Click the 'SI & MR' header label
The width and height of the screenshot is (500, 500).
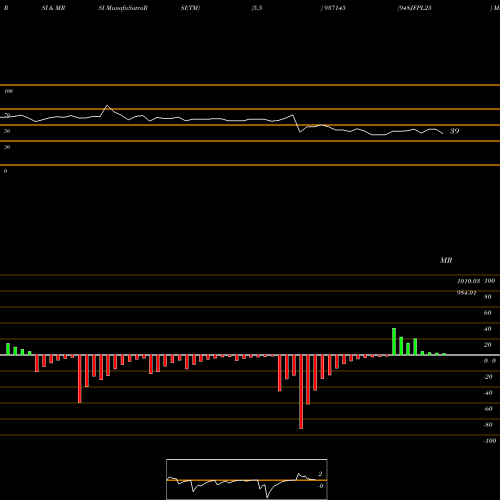53,8
